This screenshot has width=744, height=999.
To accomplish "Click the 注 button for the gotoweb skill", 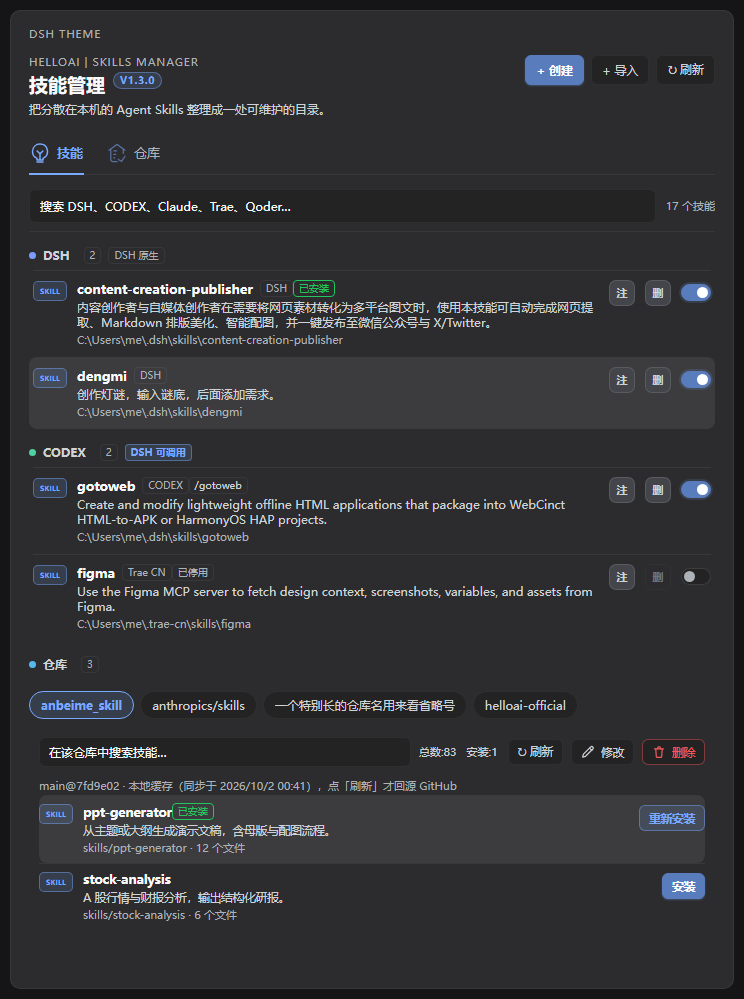I will click(622, 490).
